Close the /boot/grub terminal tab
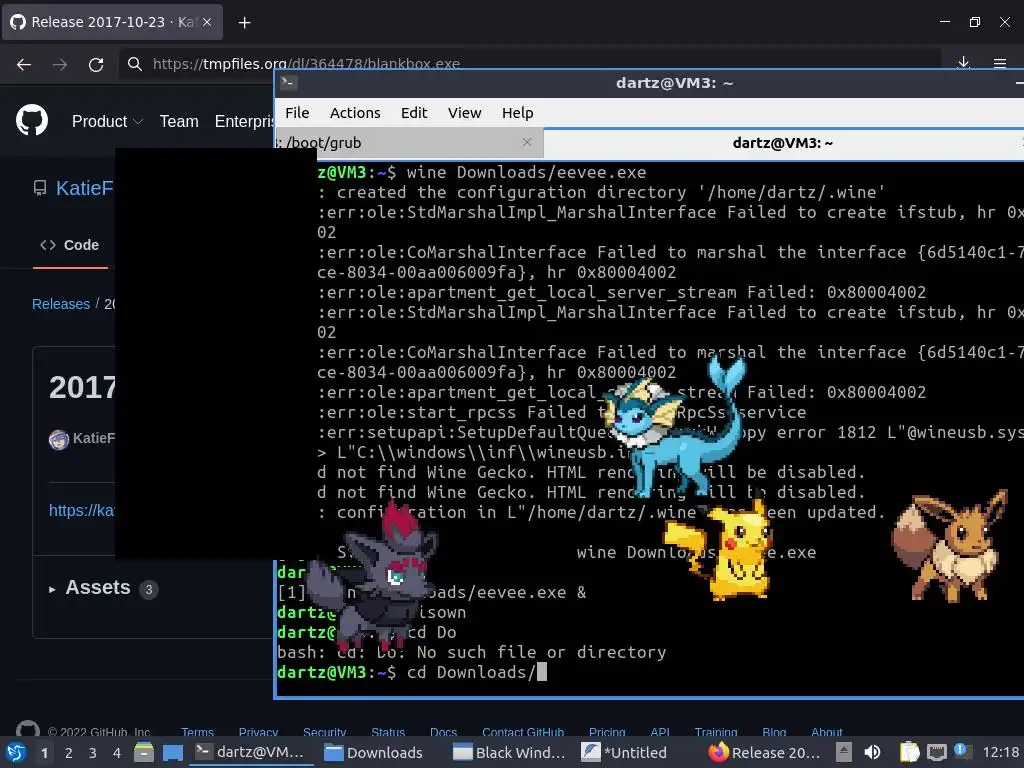Image resolution: width=1024 pixels, height=768 pixels. pos(527,142)
